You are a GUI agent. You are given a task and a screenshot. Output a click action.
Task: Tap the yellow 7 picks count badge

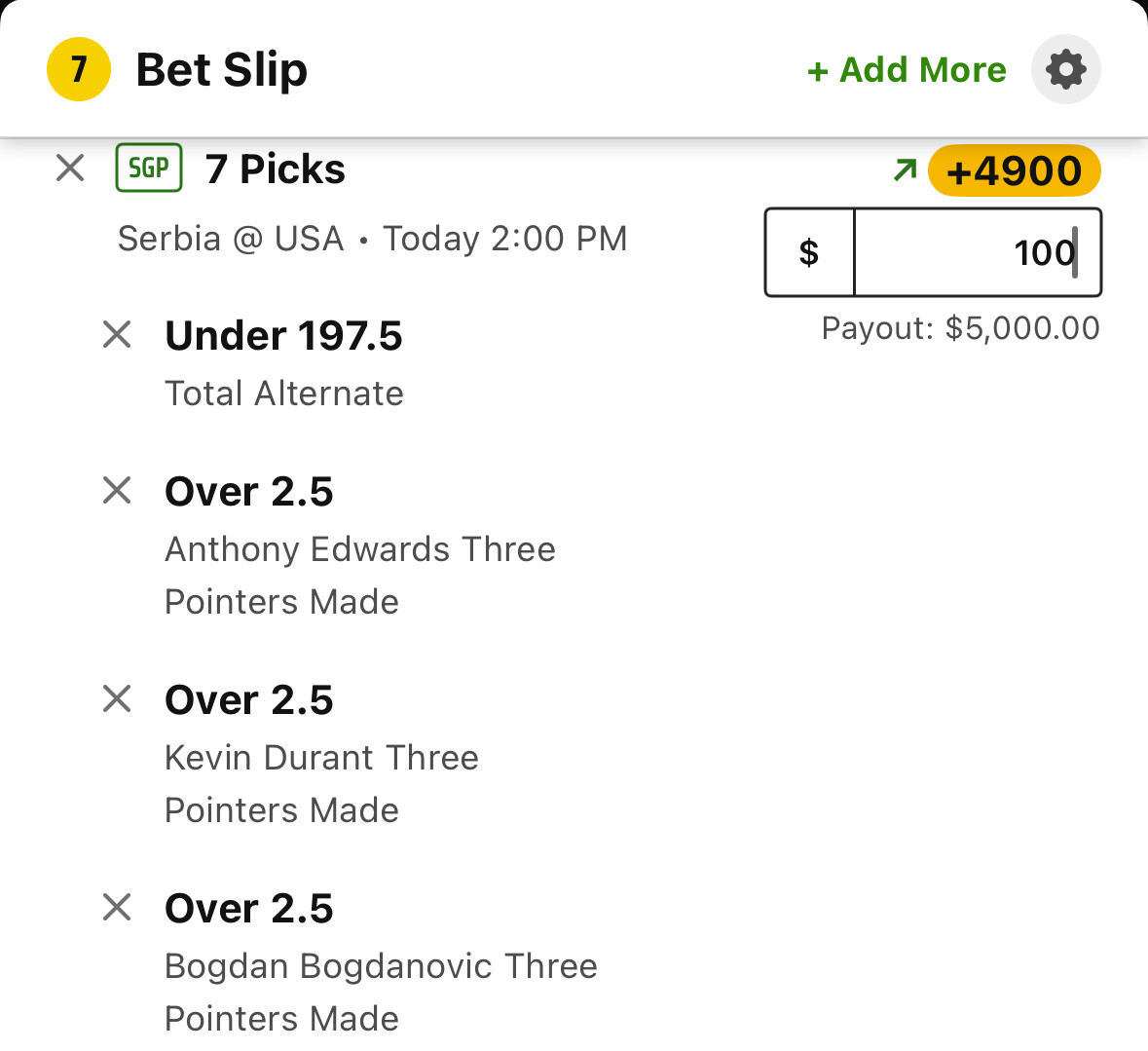(x=78, y=69)
